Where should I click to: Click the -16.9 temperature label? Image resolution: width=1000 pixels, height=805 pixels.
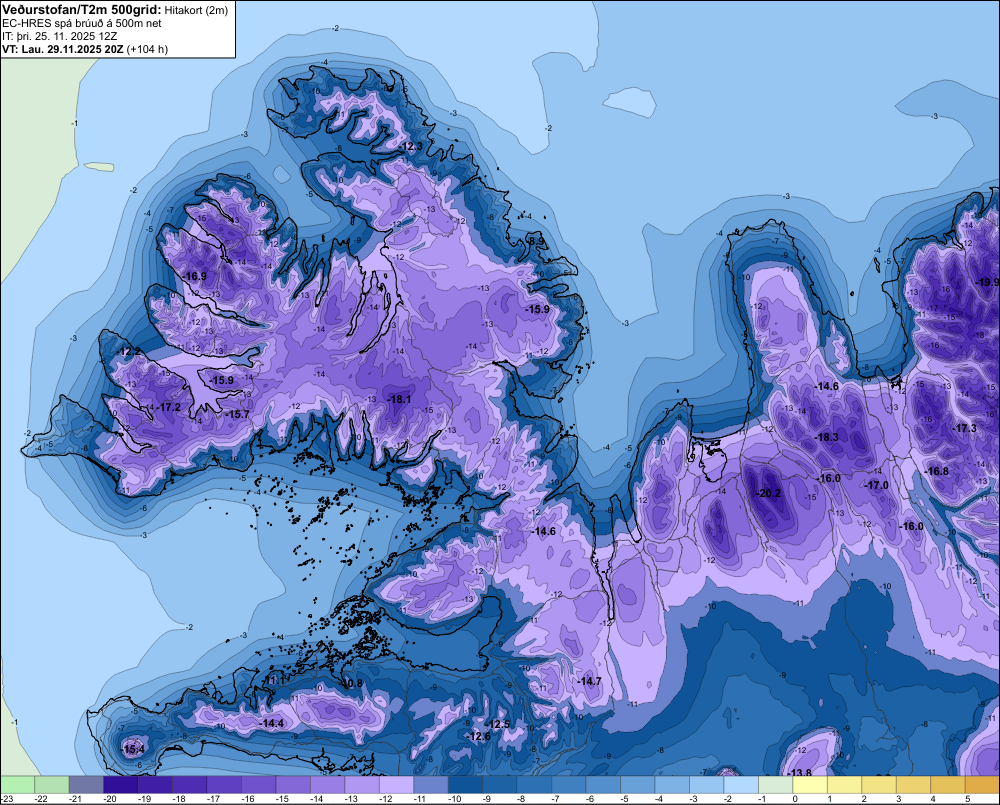[195, 276]
